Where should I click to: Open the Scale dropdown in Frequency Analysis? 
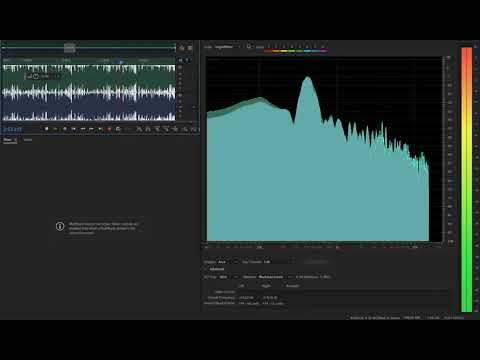[x=228, y=47]
